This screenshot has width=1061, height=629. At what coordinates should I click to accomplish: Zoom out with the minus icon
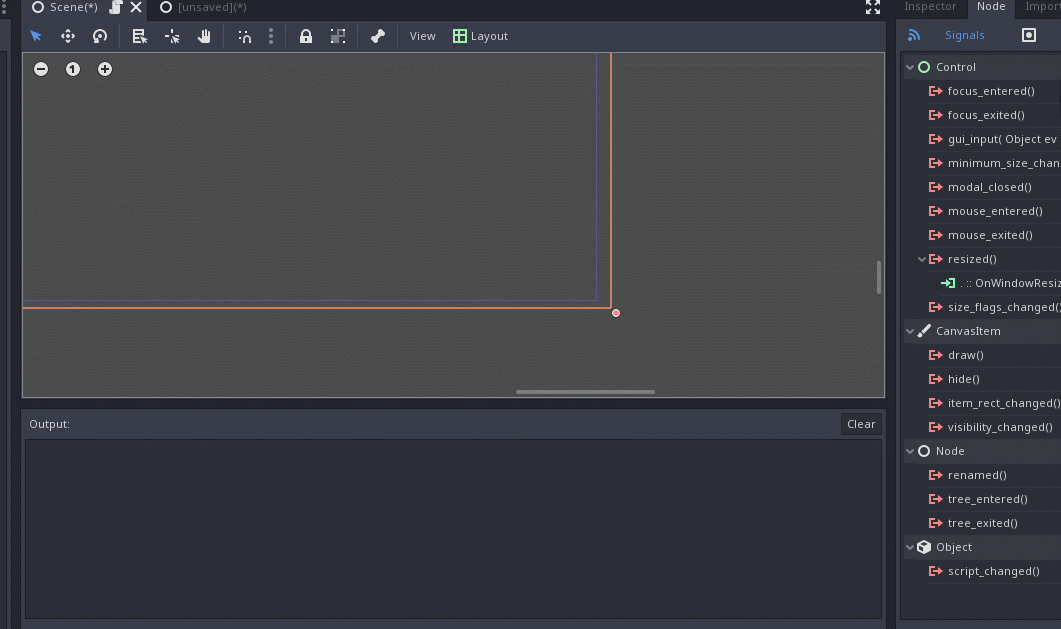point(41,69)
